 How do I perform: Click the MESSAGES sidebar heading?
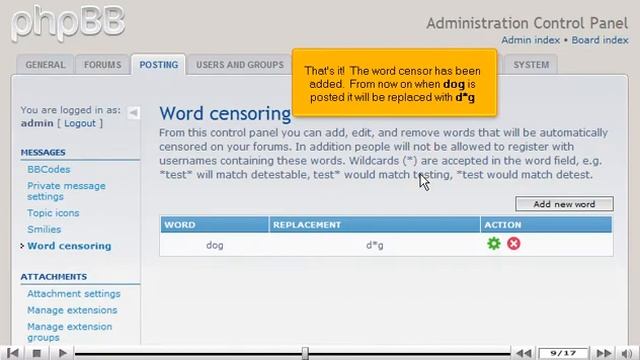[x=43, y=153]
